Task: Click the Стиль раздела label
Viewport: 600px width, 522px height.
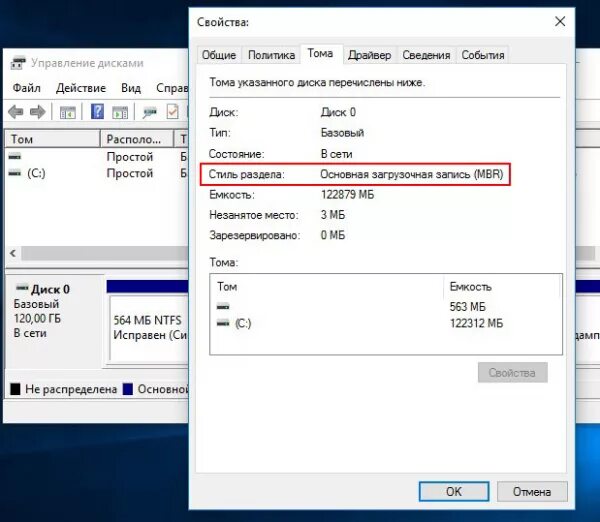Action: click(x=246, y=175)
